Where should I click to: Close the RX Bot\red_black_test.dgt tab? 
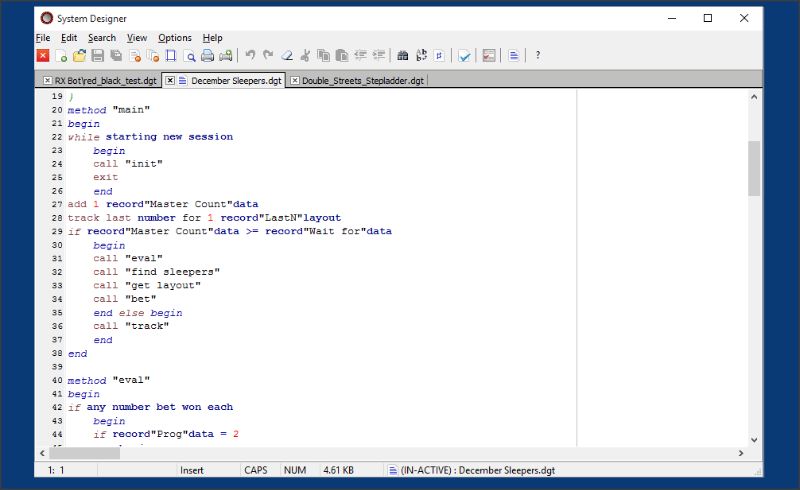click(46, 80)
